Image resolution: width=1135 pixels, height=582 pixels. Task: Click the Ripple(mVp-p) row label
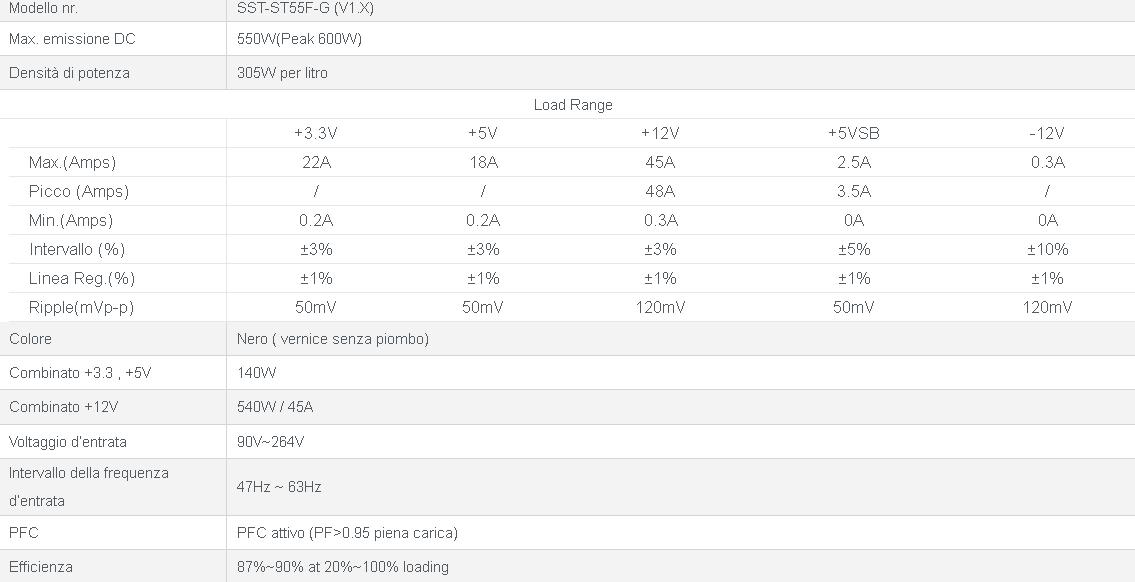coord(81,307)
